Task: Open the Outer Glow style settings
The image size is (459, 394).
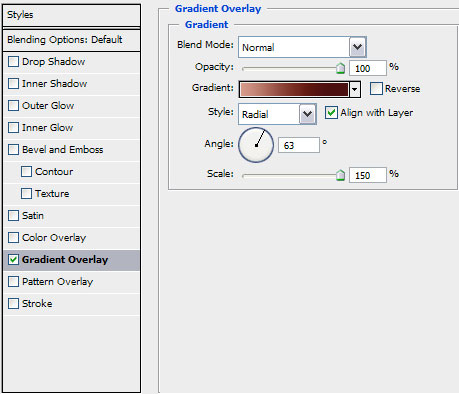Action: pyautogui.click(x=48, y=106)
